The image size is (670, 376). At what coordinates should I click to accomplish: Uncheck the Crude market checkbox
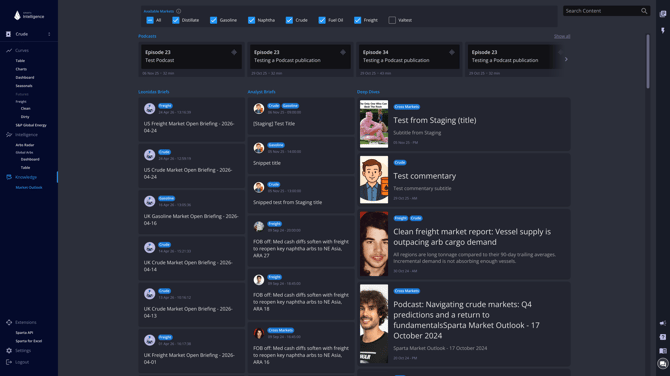[x=289, y=20]
